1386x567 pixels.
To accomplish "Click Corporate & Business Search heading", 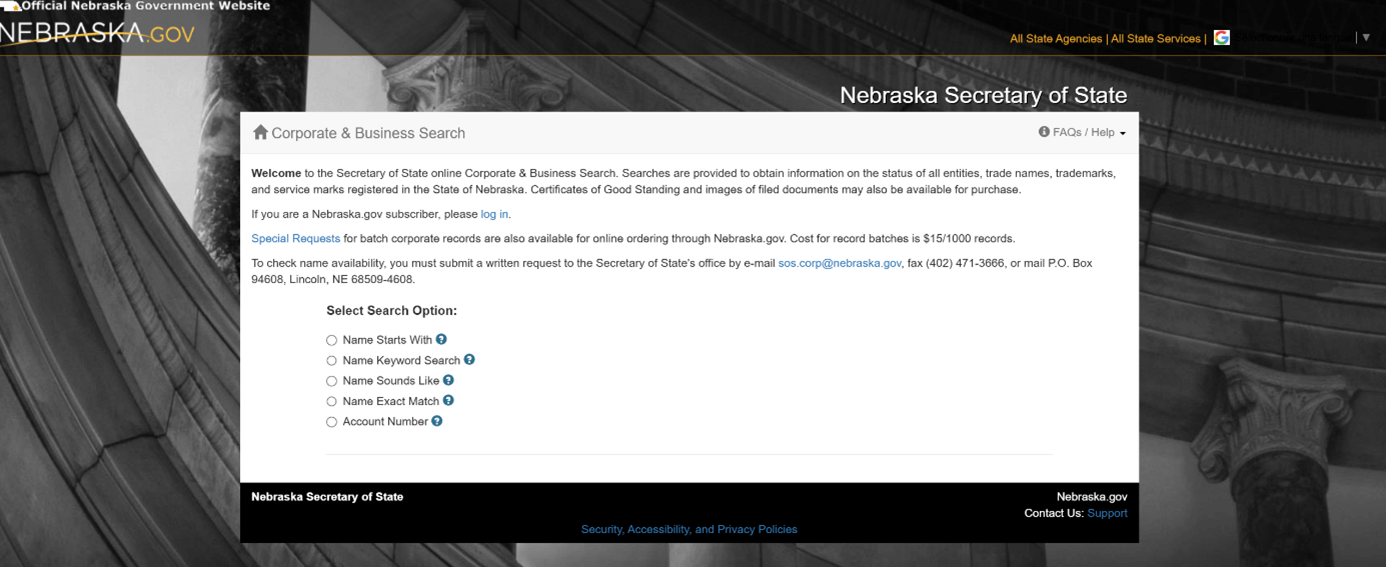I will click(368, 133).
